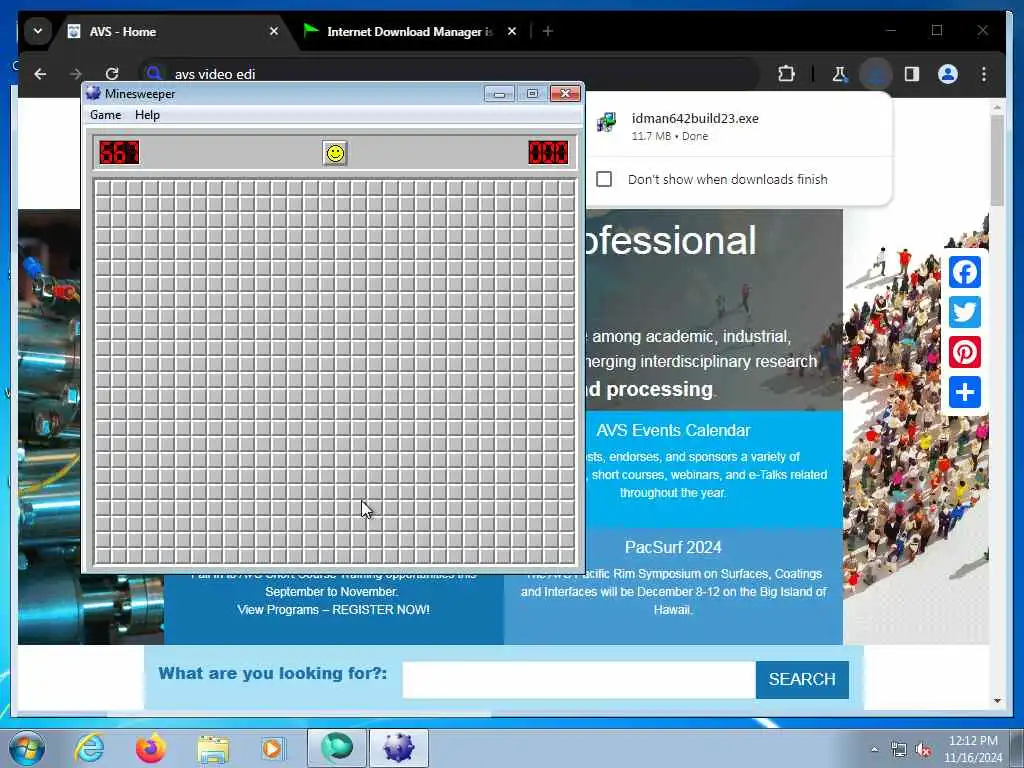Switch to the Internet Download Manager tab
This screenshot has height=768, width=1024.
point(409,31)
